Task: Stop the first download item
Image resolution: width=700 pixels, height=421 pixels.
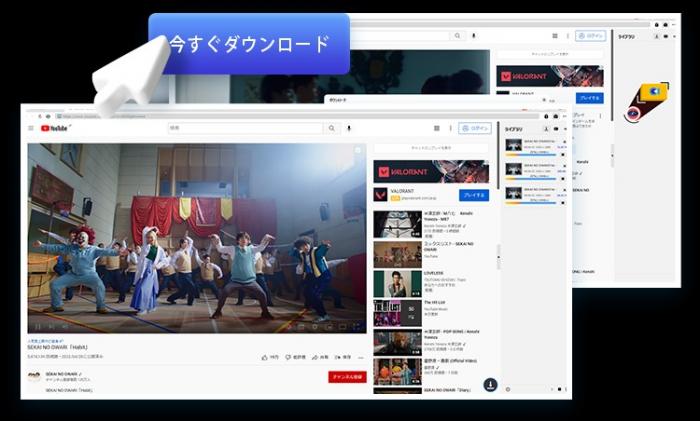Action: pos(562,154)
